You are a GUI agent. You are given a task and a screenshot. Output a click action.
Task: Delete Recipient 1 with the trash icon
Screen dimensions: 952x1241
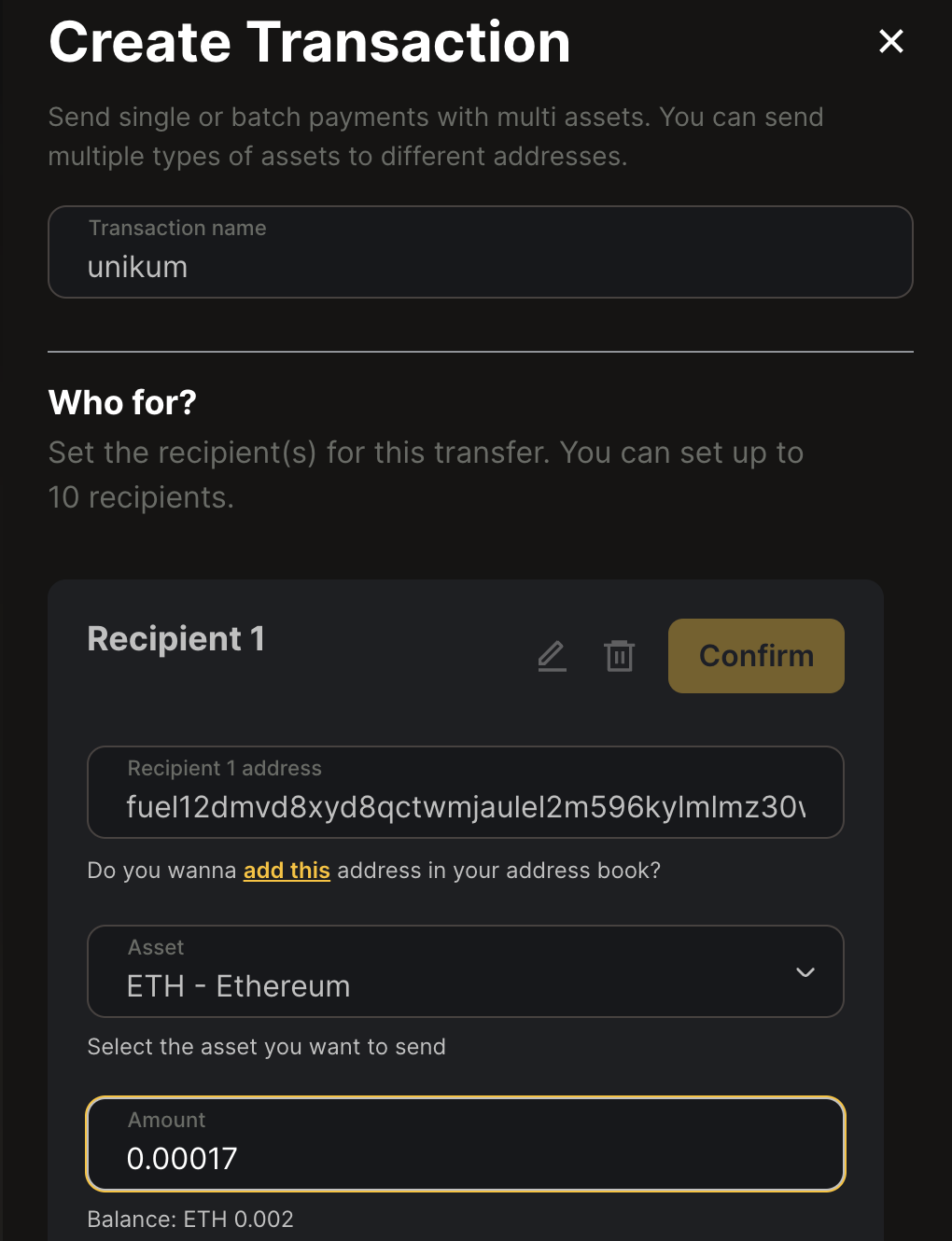pyautogui.click(x=620, y=656)
